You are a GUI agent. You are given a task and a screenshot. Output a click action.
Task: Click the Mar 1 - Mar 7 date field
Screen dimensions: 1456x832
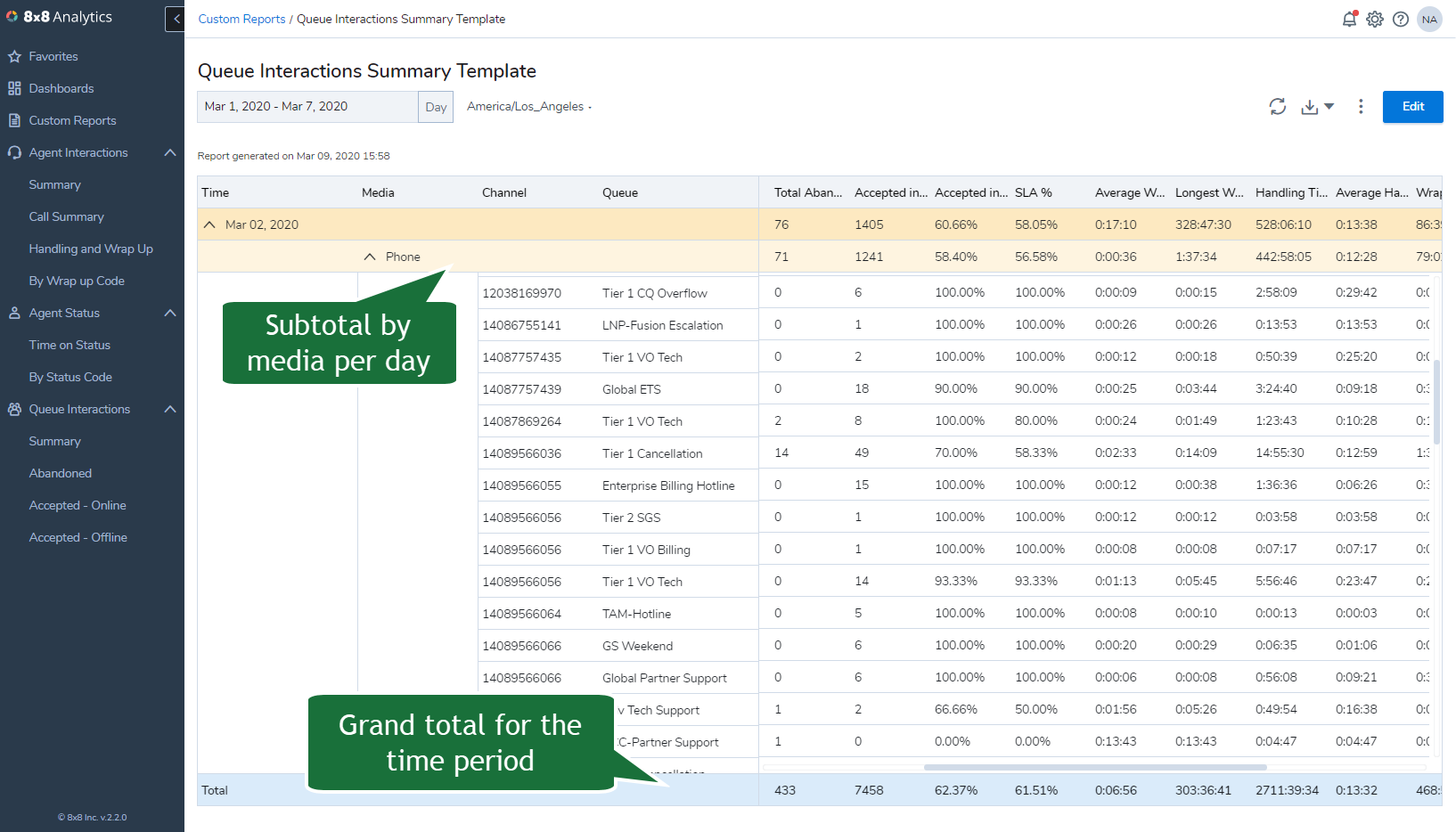307,107
